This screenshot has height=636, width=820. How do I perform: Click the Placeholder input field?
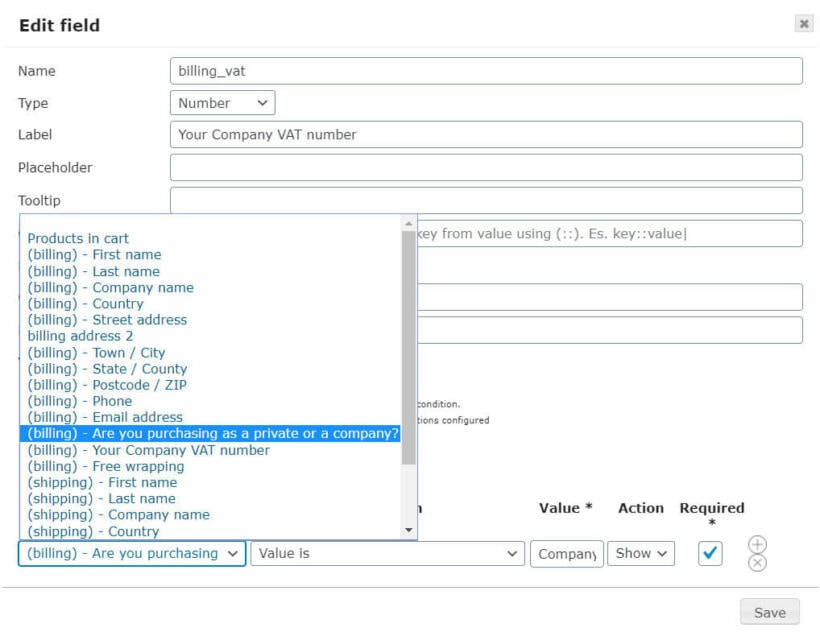coord(487,167)
